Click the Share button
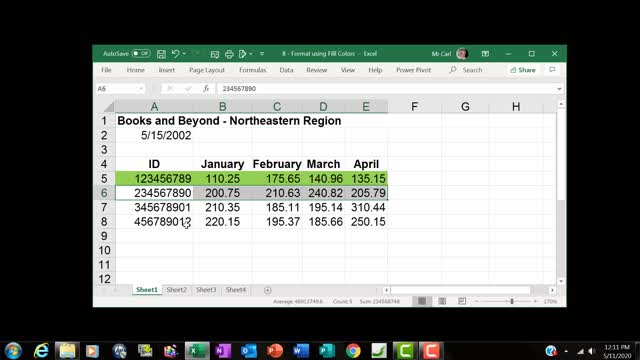This screenshot has height=360, width=640. [x=523, y=70]
